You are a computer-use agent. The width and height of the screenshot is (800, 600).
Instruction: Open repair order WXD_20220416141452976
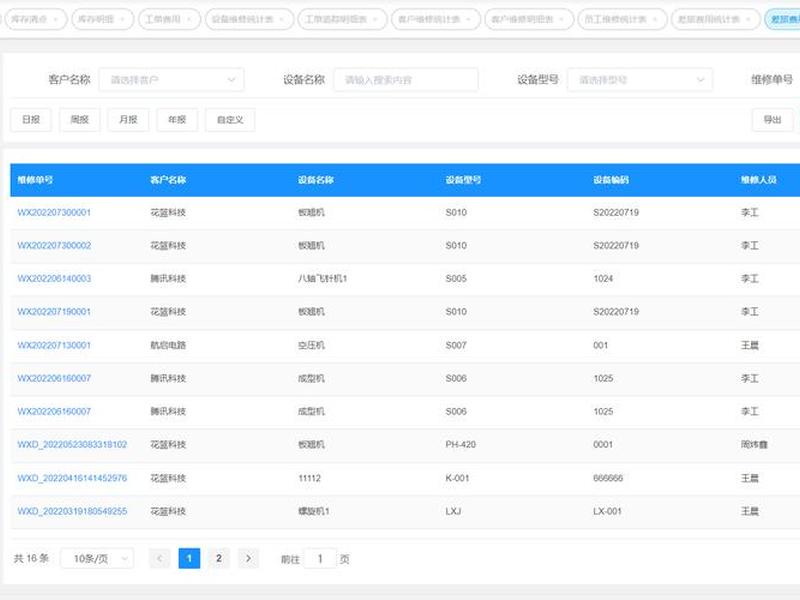pyautogui.click(x=72, y=478)
